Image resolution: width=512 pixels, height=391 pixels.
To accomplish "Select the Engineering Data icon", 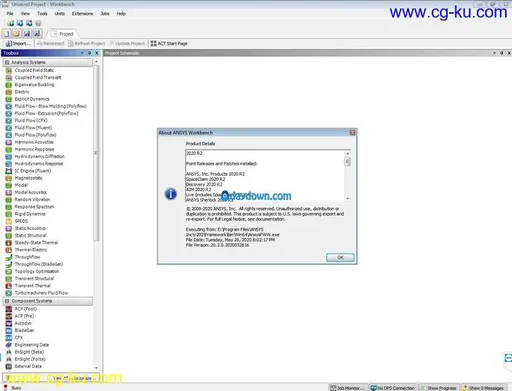I will tap(9, 345).
